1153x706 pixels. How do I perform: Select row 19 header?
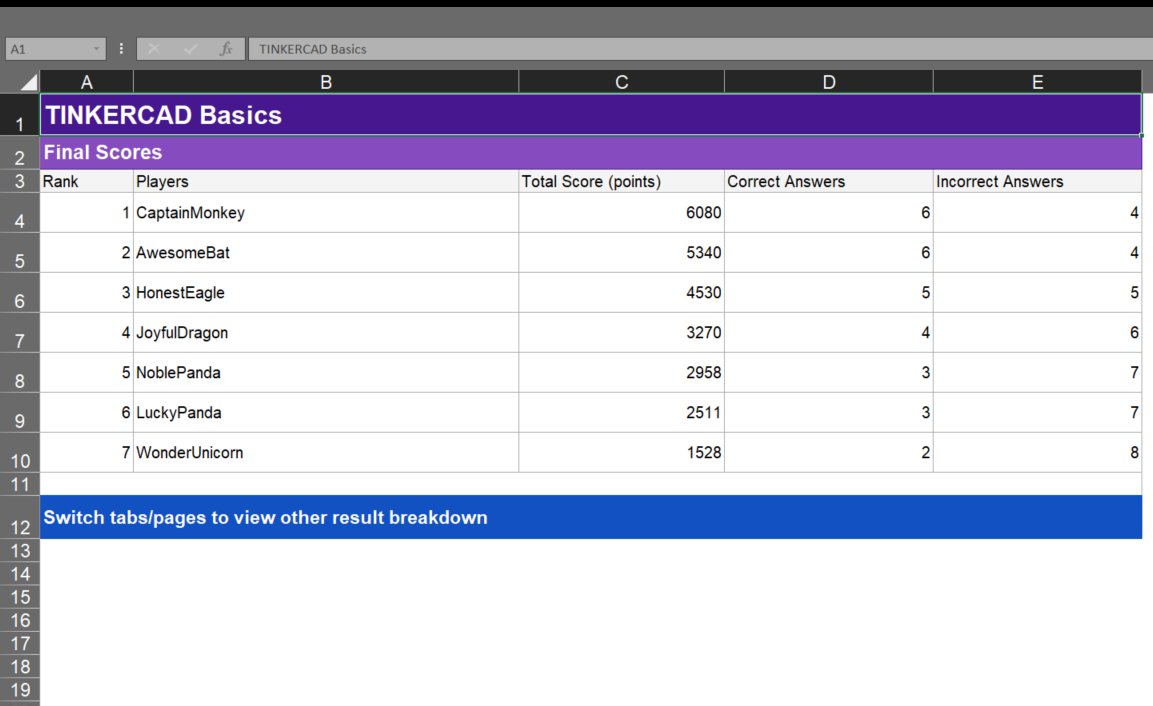pyautogui.click(x=20, y=690)
